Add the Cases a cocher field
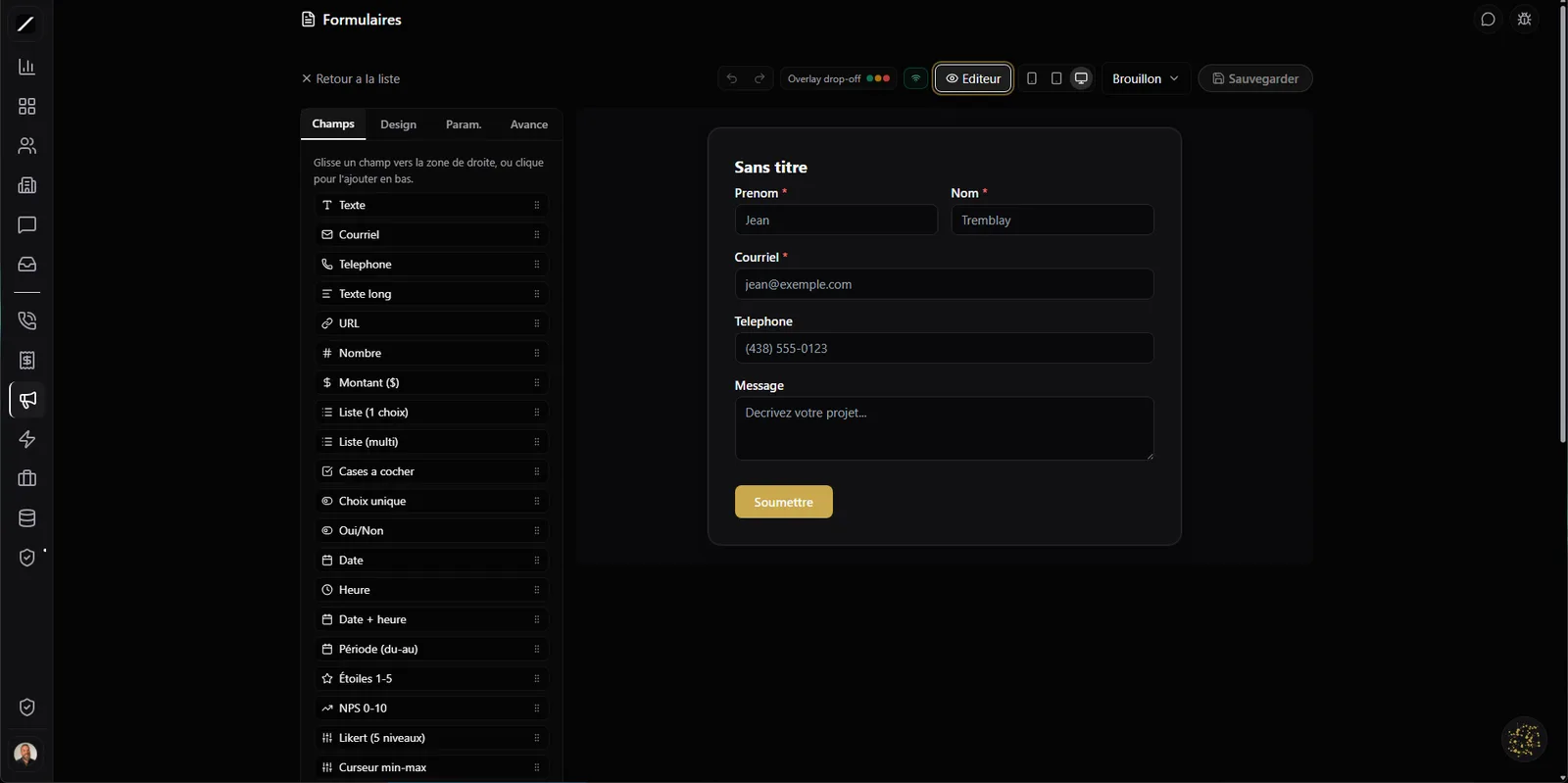The image size is (1568, 783). 431,471
